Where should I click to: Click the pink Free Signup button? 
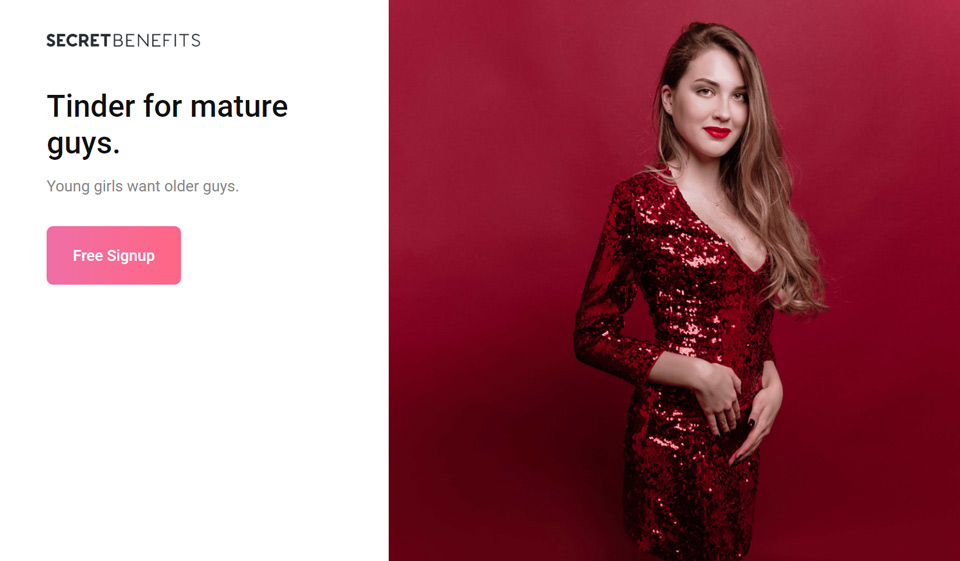click(114, 255)
